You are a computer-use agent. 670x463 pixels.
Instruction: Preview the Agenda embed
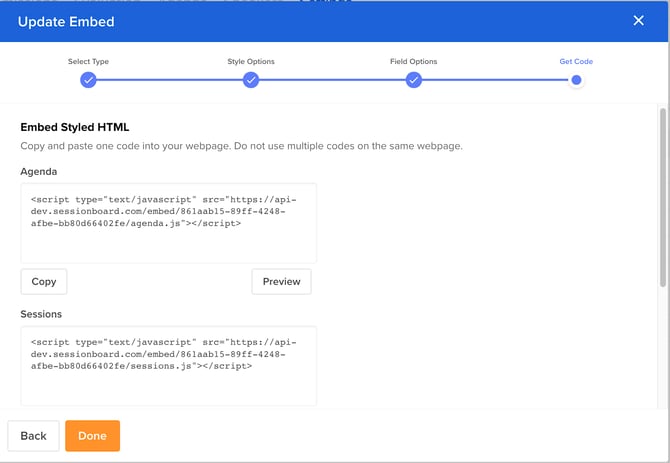tap(281, 282)
